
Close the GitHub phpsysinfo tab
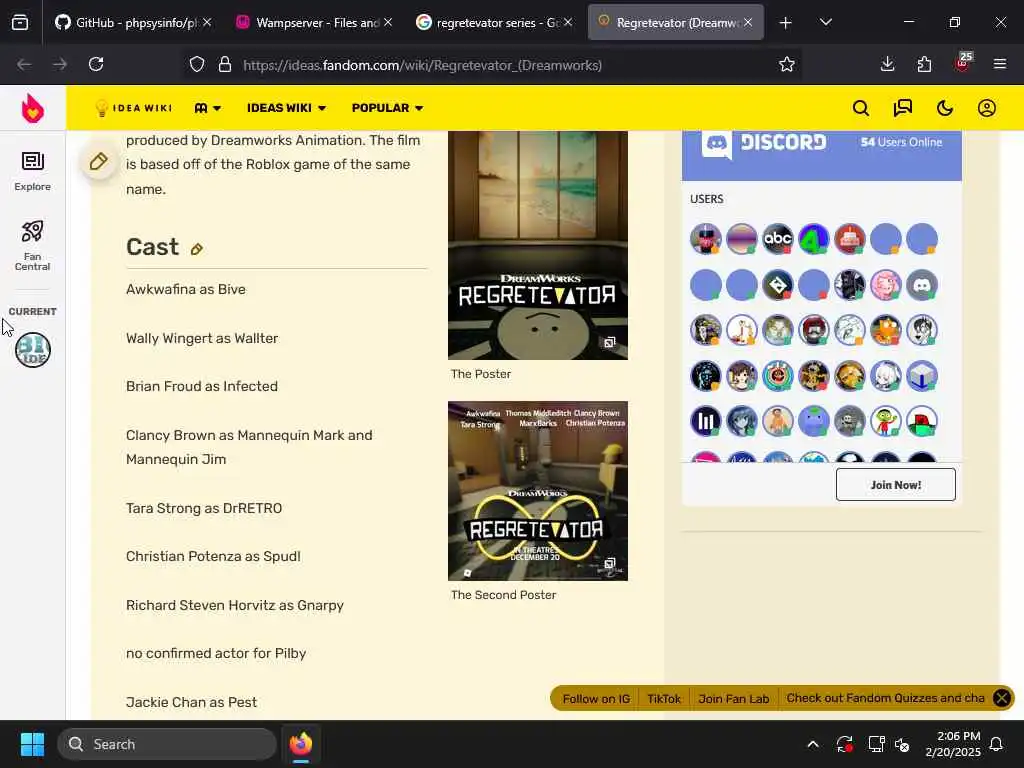click(206, 22)
